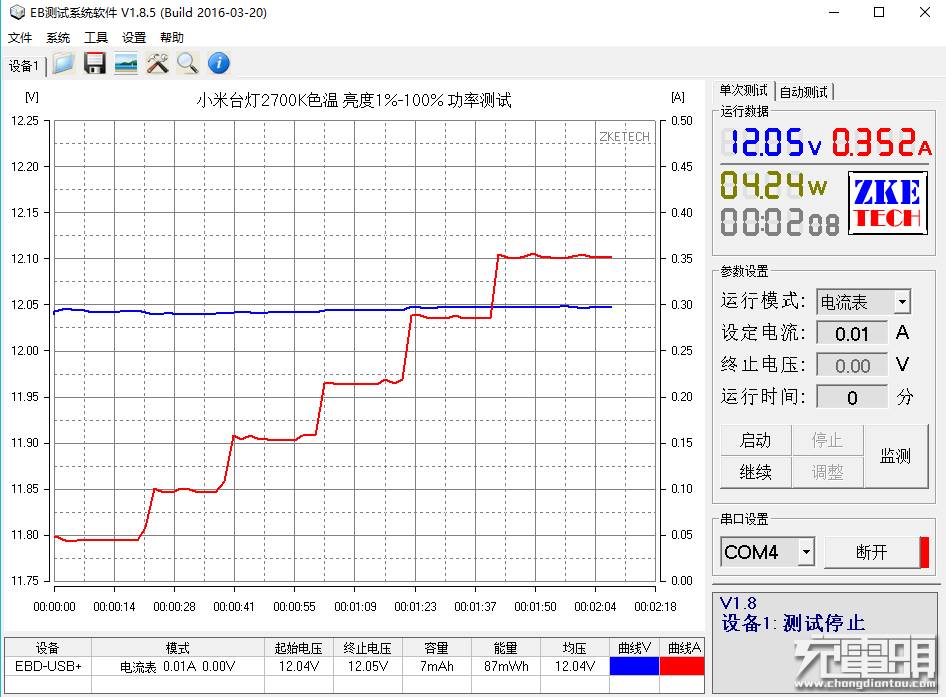Click the ZKE TECH logo
Image resolution: width=946 pixels, height=697 pixels.
888,203
